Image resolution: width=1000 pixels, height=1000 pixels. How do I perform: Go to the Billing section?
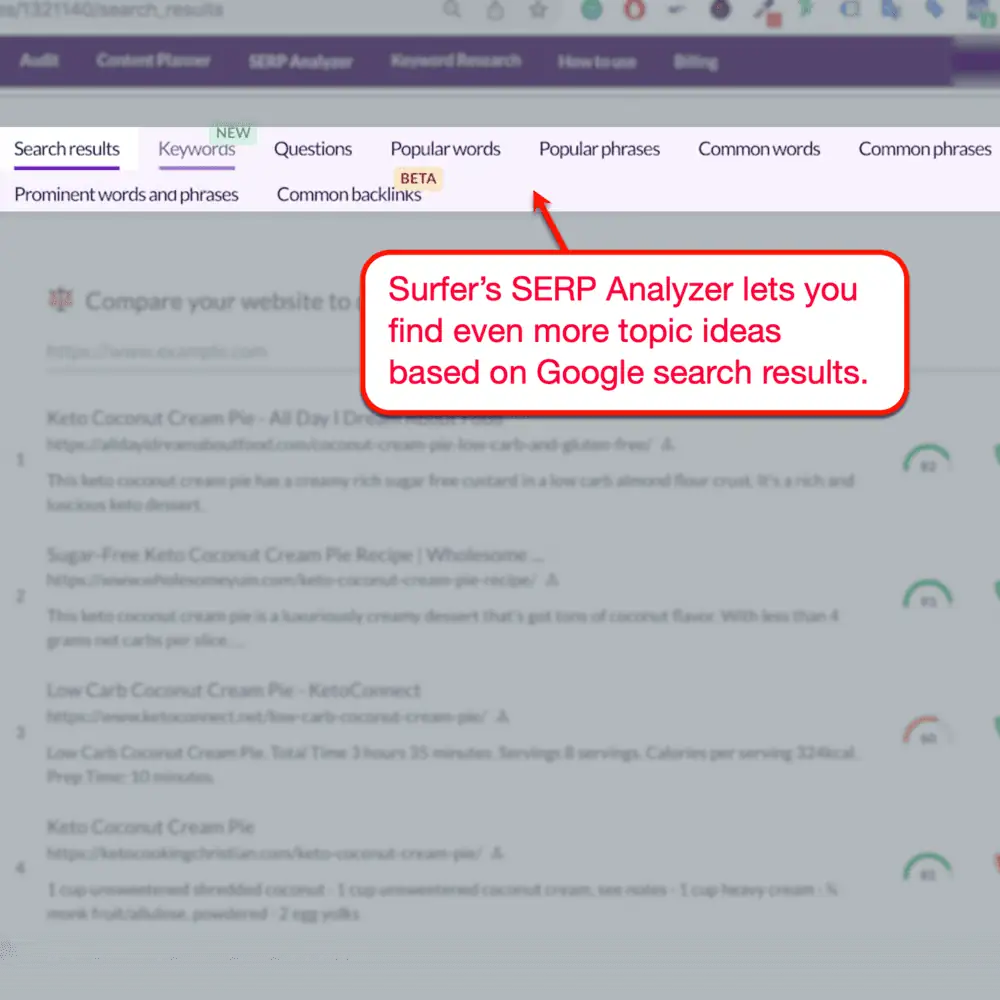coord(696,61)
